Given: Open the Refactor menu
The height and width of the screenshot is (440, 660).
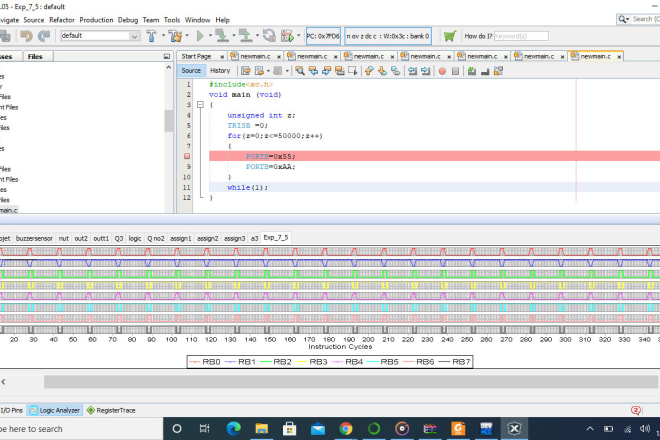Looking at the screenshot, I should click(x=62, y=20).
